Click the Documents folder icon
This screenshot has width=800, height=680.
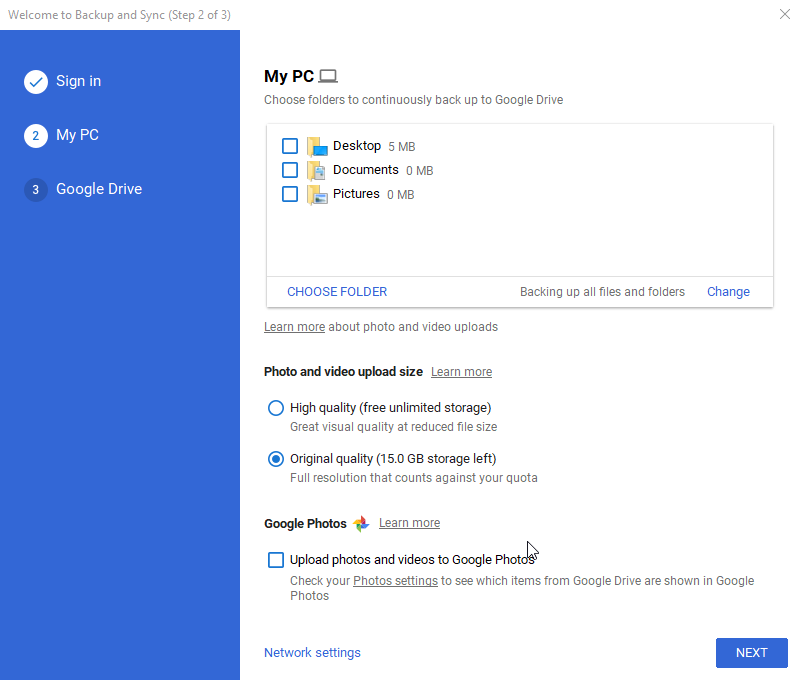point(317,170)
